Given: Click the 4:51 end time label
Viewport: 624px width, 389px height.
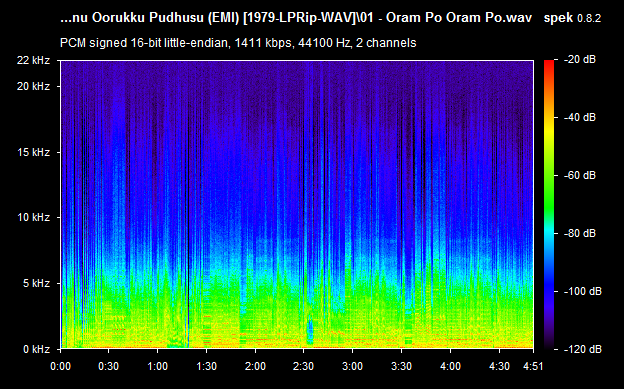Looking at the screenshot, I should click(x=532, y=366).
